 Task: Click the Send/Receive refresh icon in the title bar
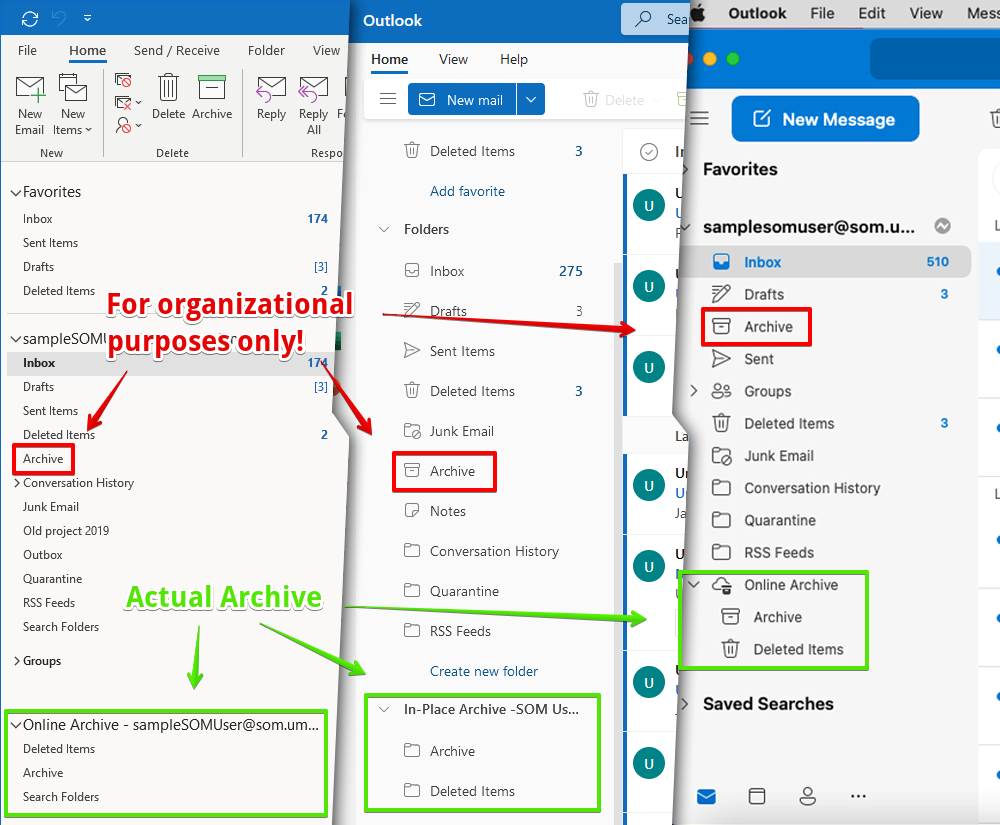pyautogui.click(x=30, y=18)
